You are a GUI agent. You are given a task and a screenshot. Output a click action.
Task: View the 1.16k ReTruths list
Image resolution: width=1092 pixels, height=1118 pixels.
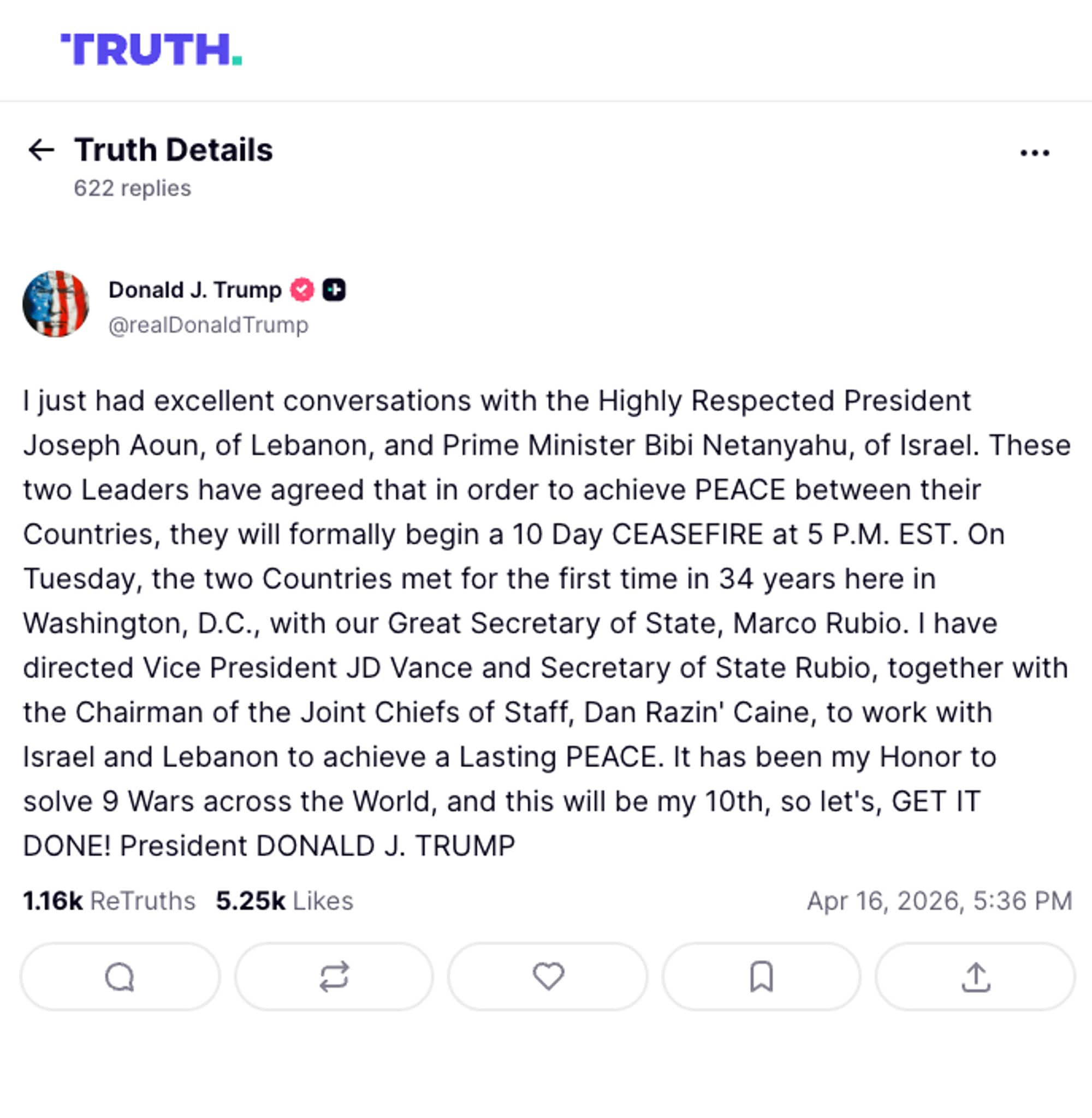pyautogui.click(x=109, y=901)
